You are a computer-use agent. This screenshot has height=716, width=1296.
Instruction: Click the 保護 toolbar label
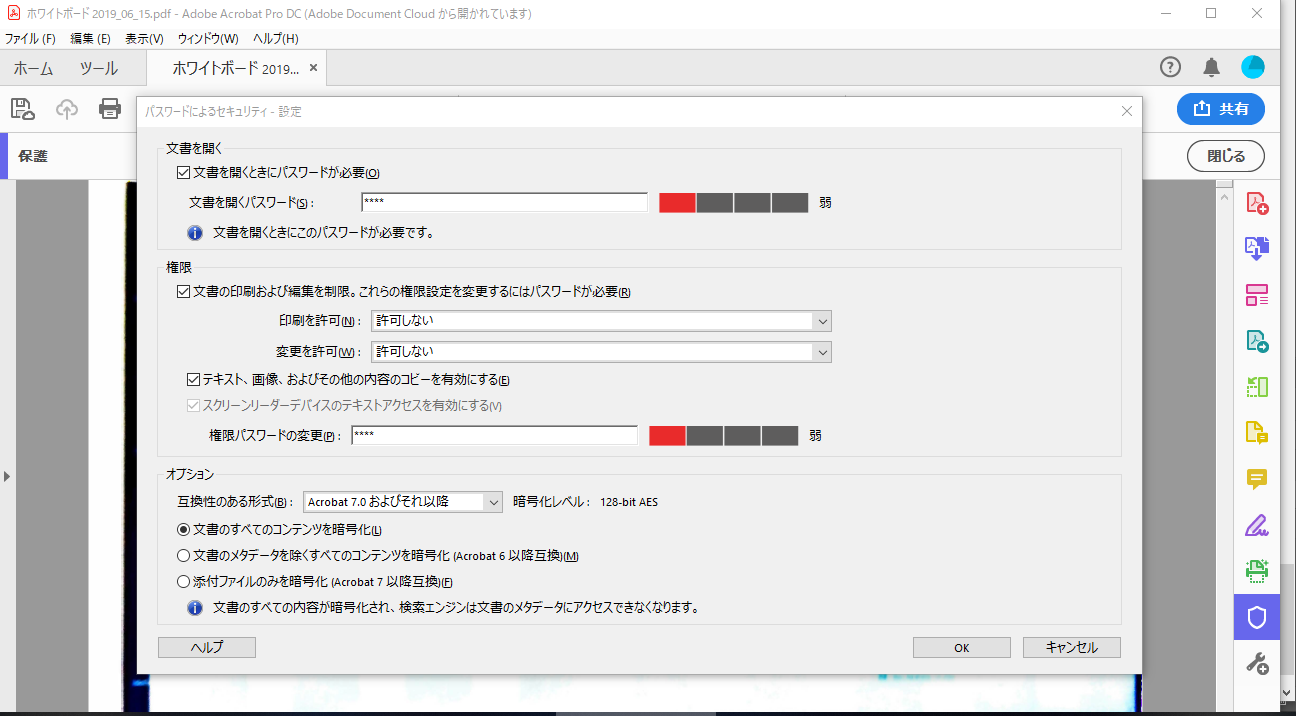point(33,157)
